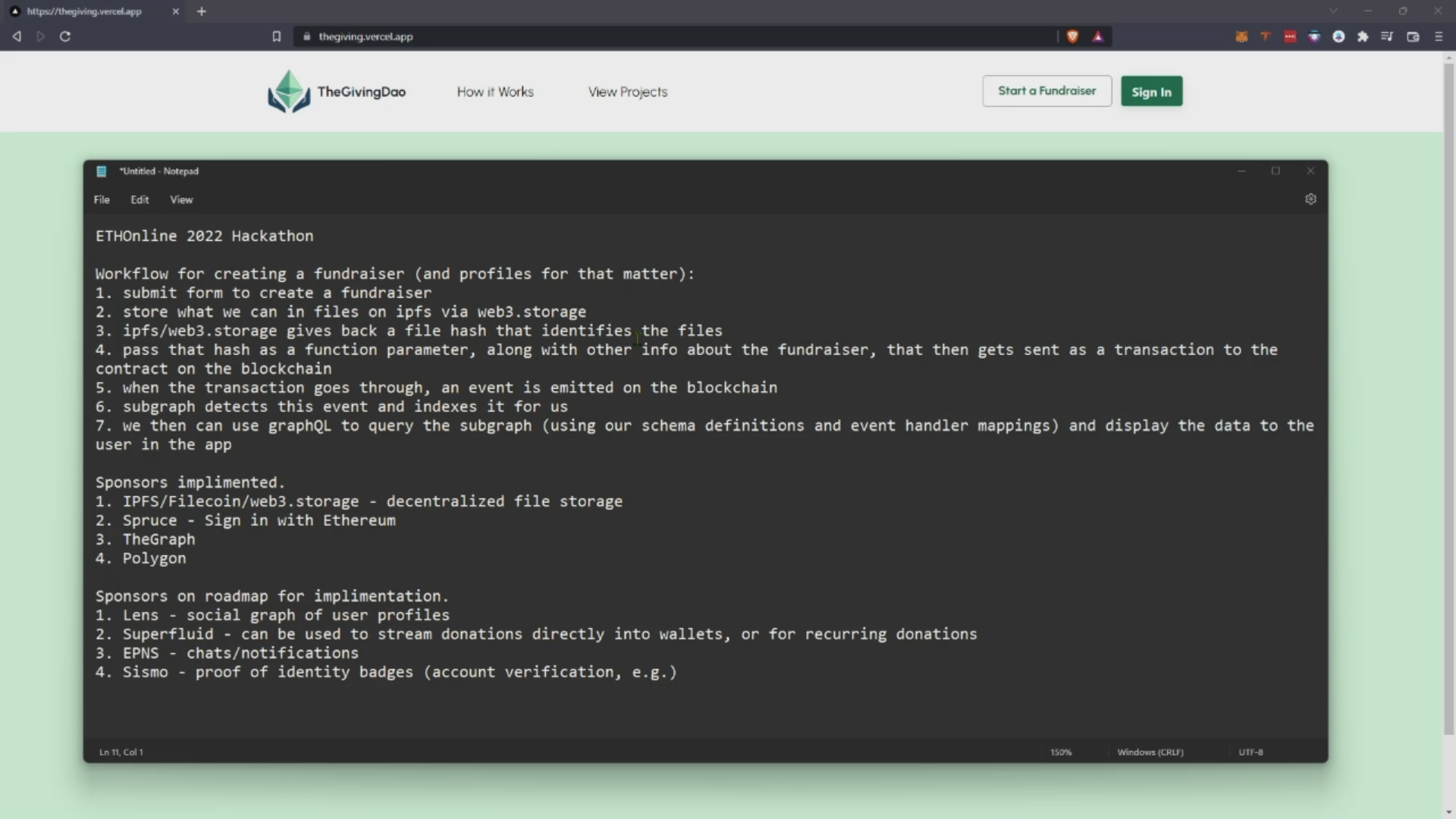Click Windows (CRLF) line ending indicator
This screenshot has width=1456, height=819.
(x=1150, y=752)
